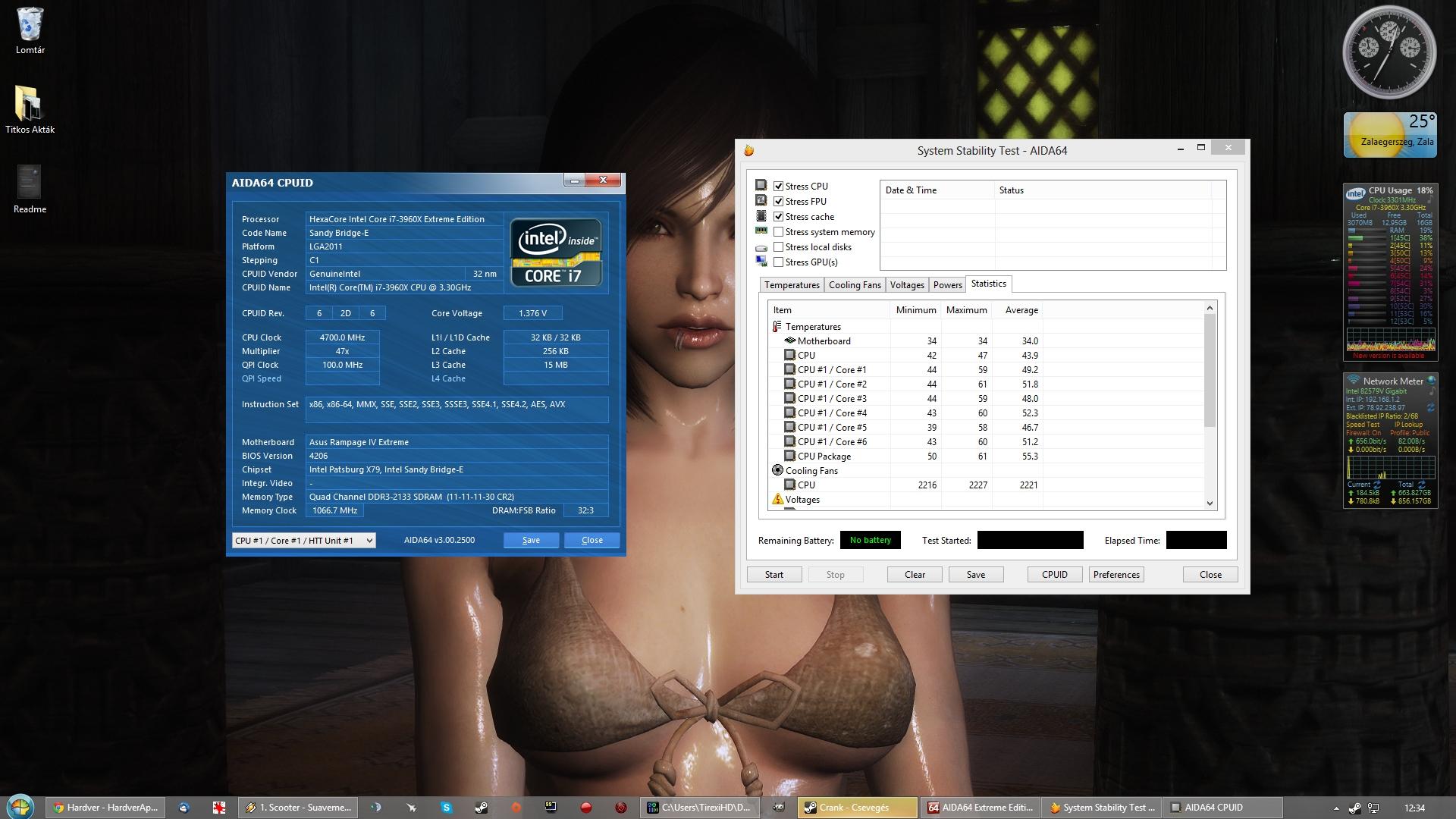
Task: Open CPUID from the Stability Test window
Action: 1055,574
